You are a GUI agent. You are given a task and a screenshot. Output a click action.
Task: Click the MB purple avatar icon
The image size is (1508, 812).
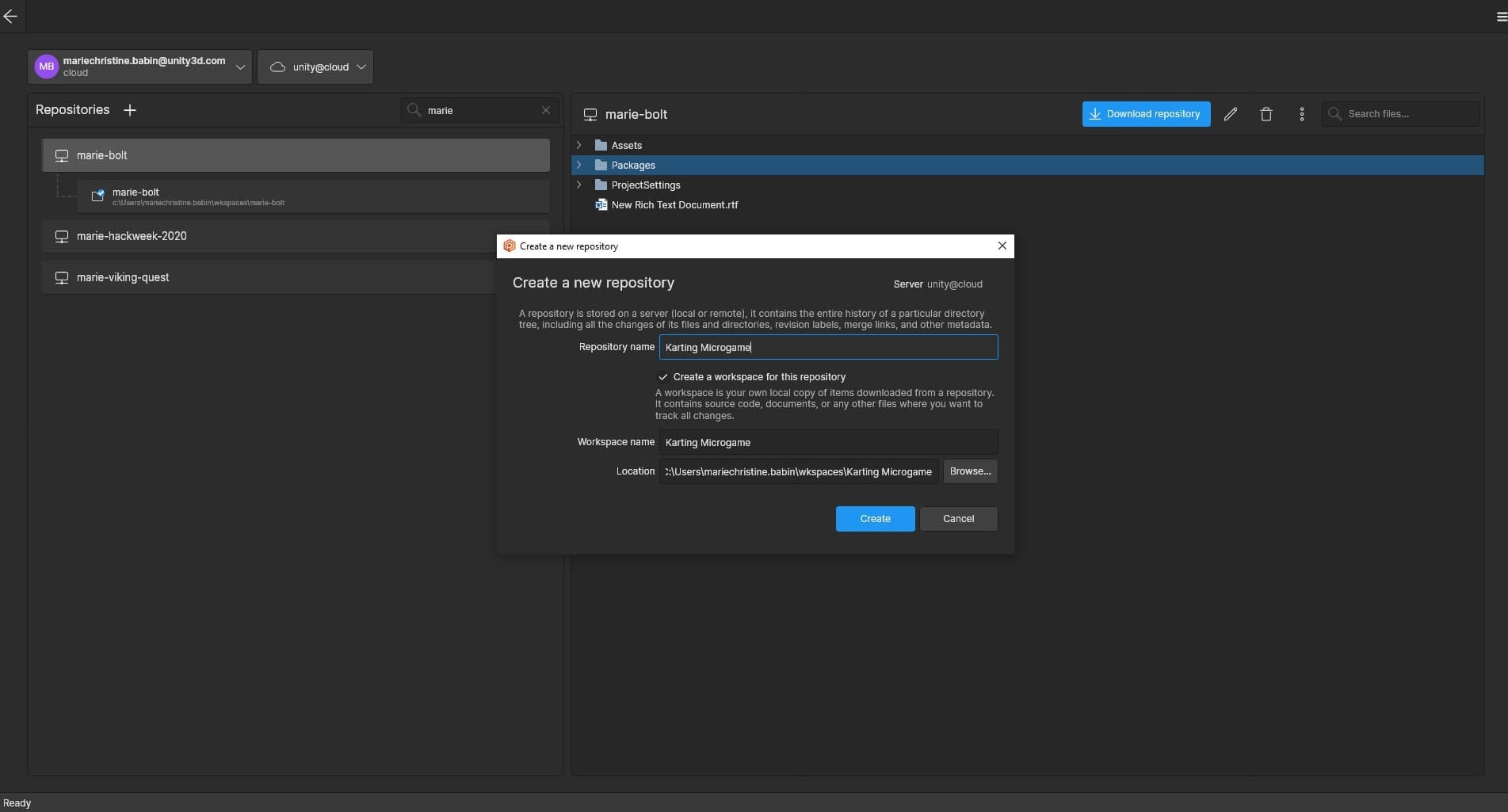coord(46,67)
